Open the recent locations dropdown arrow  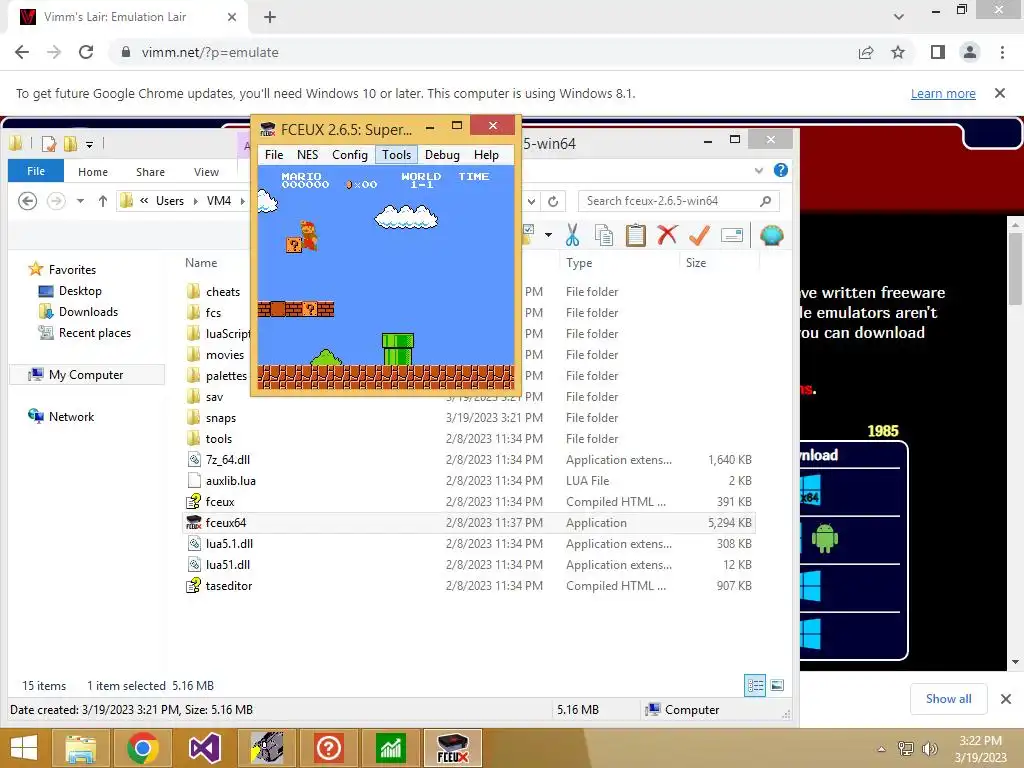coord(80,201)
